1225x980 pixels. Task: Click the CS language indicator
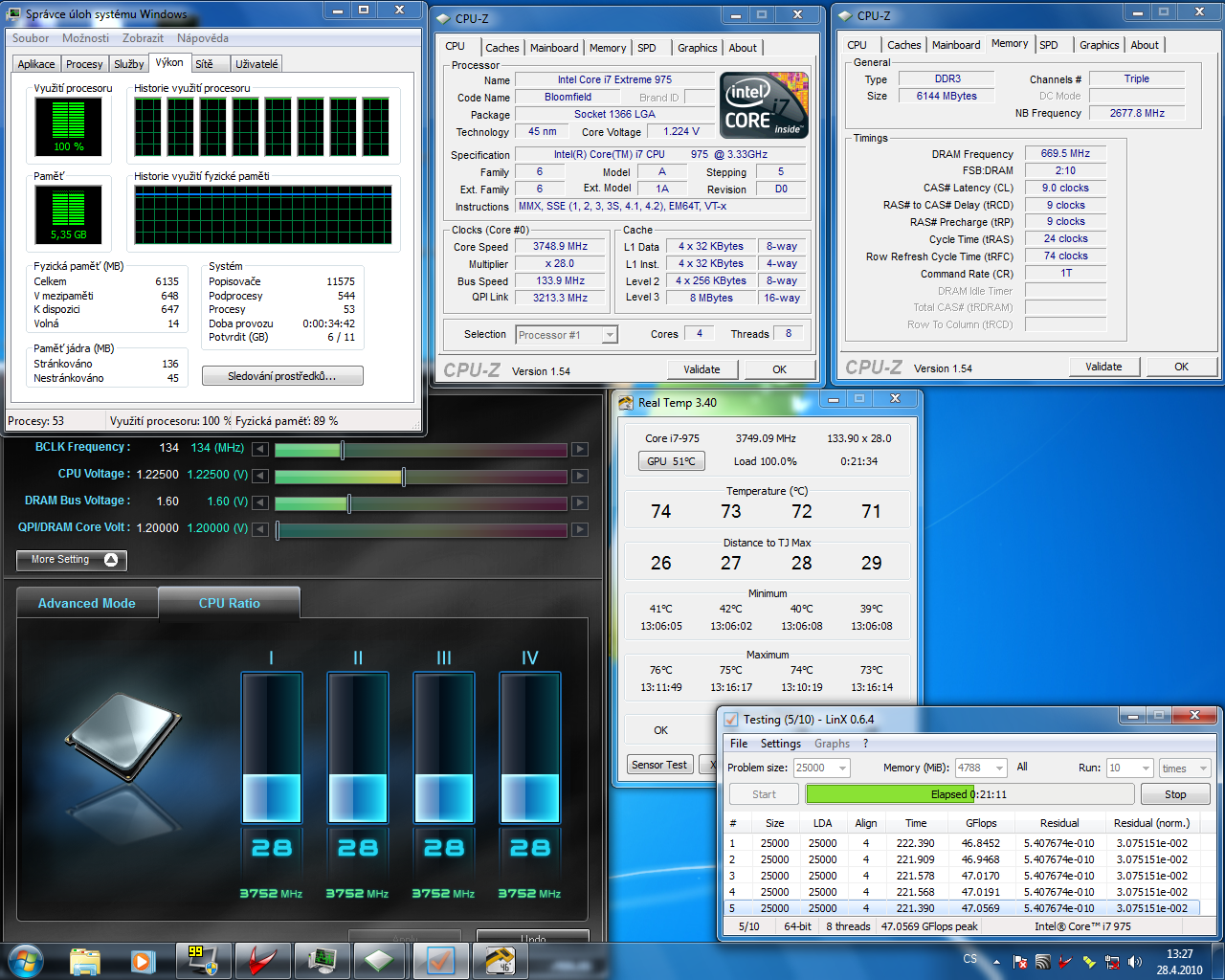point(970,959)
